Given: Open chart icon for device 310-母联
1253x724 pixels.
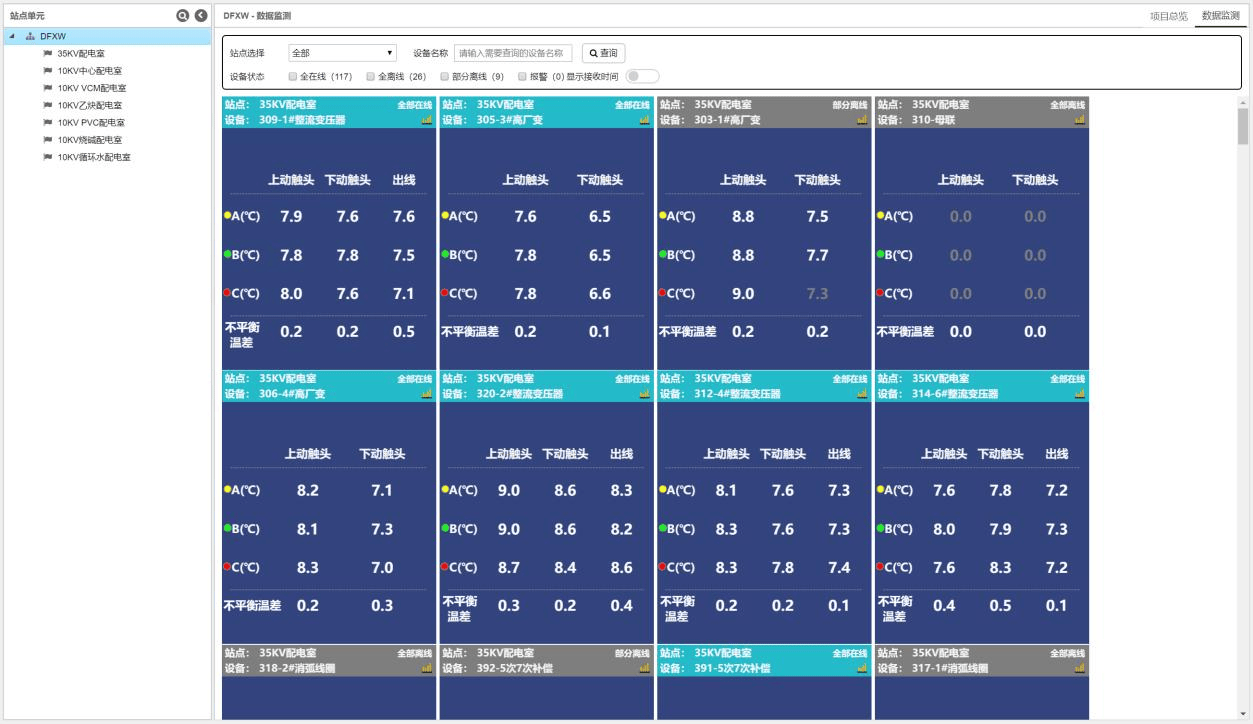Looking at the screenshot, I should 1080,120.
